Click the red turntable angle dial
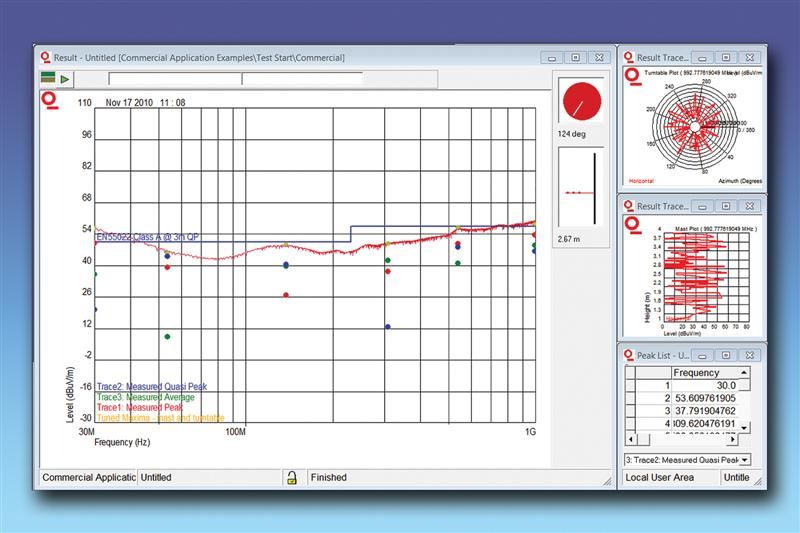800x533 pixels. 582,101
